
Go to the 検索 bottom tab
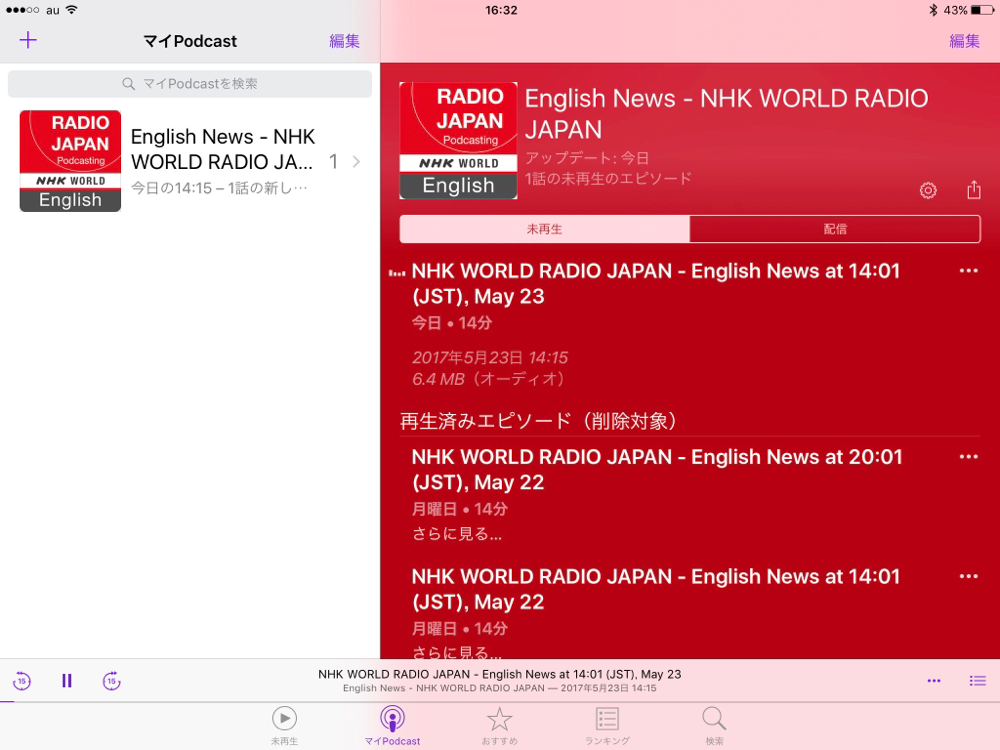(x=714, y=726)
